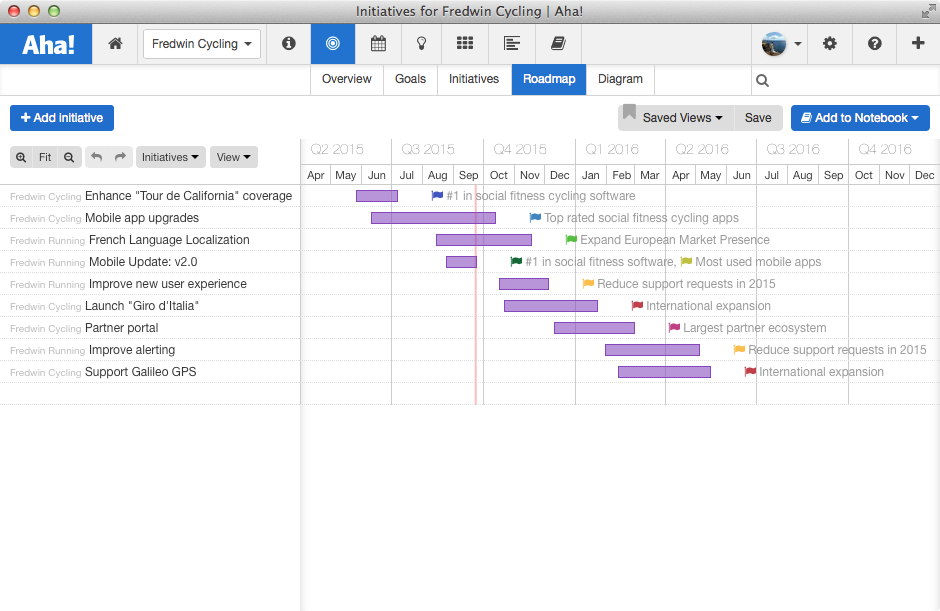Click the search magnifier icon
Screen dimensions: 940x611
[763, 80]
